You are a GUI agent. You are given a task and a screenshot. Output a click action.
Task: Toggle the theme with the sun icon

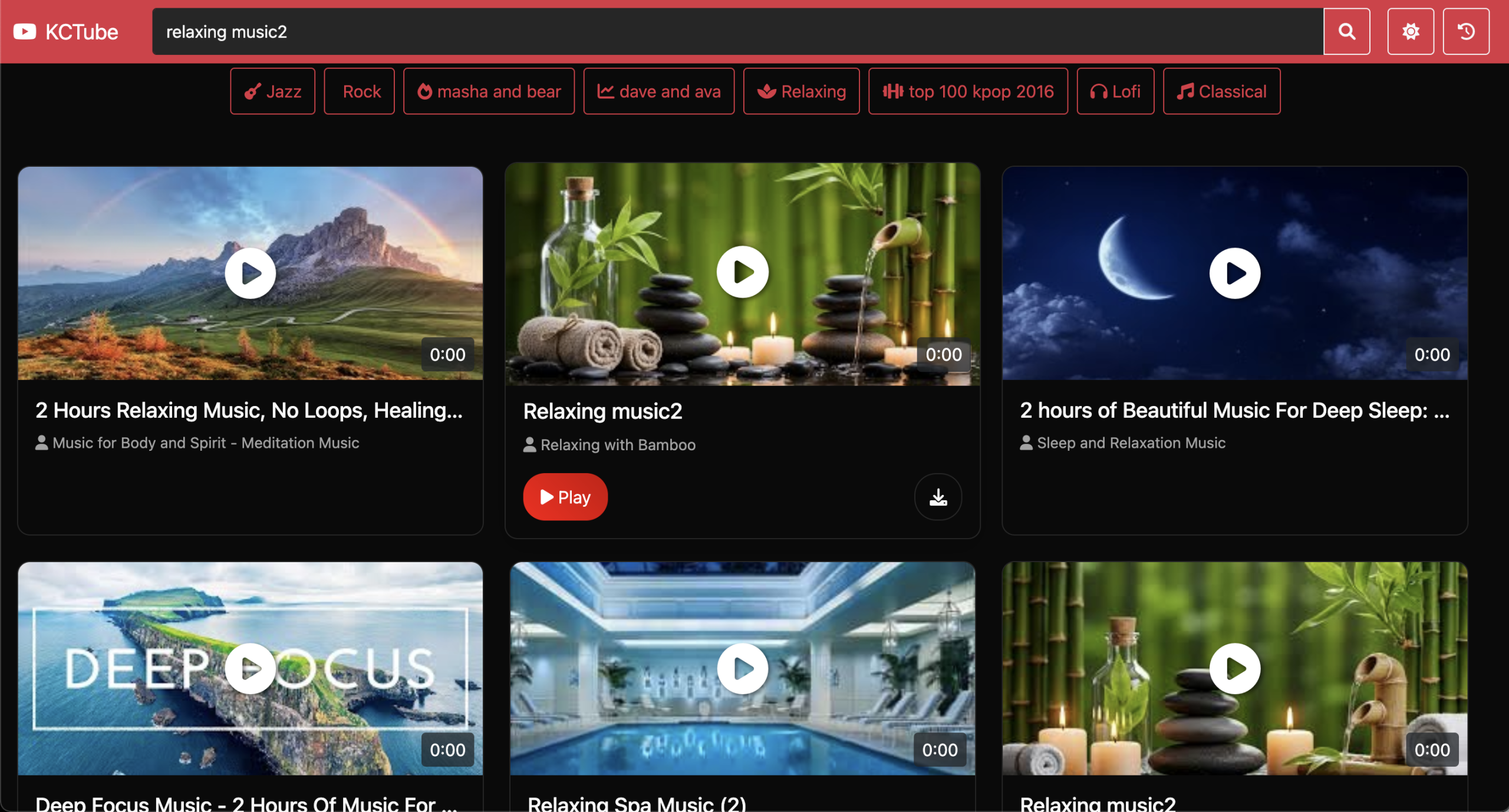click(x=1411, y=31)
